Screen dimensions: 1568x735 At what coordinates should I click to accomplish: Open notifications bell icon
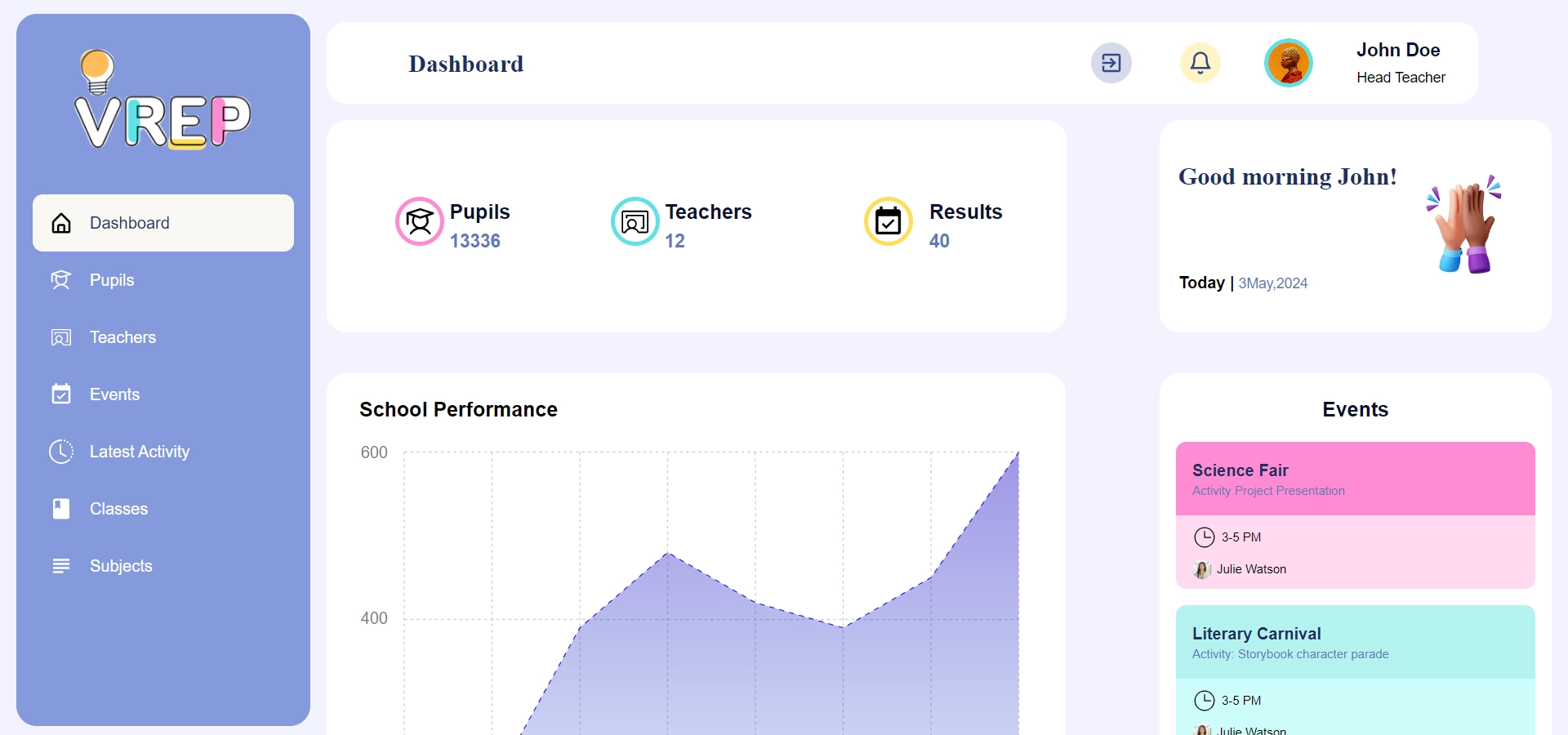[1200, 63]
